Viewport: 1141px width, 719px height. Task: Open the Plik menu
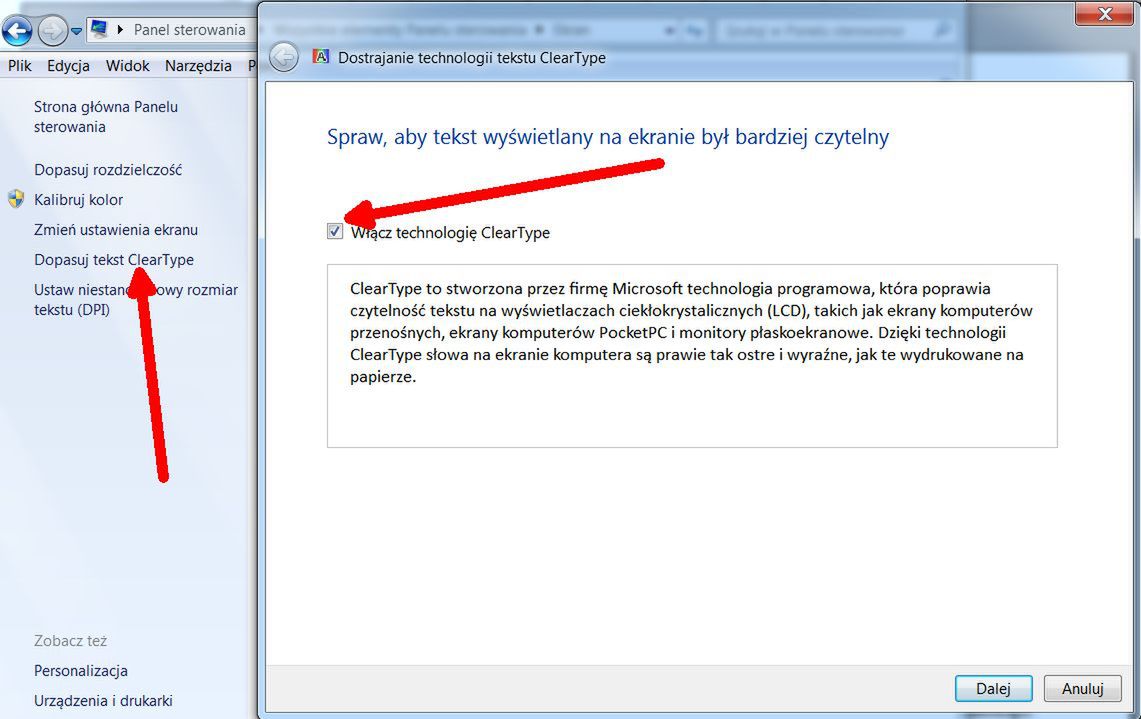[20, 65]
